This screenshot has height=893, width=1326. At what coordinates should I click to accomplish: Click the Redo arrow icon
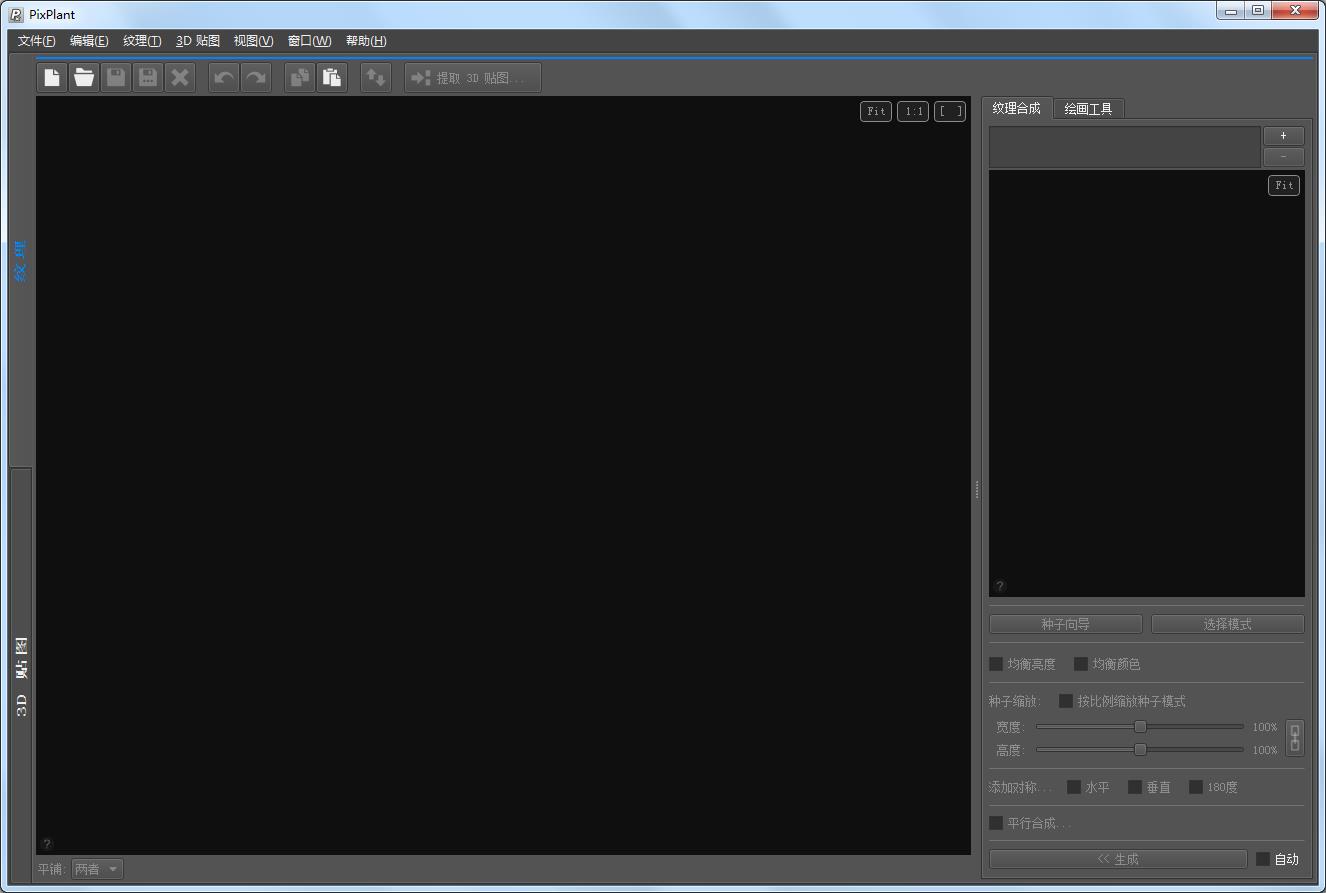tap(256, 77)
